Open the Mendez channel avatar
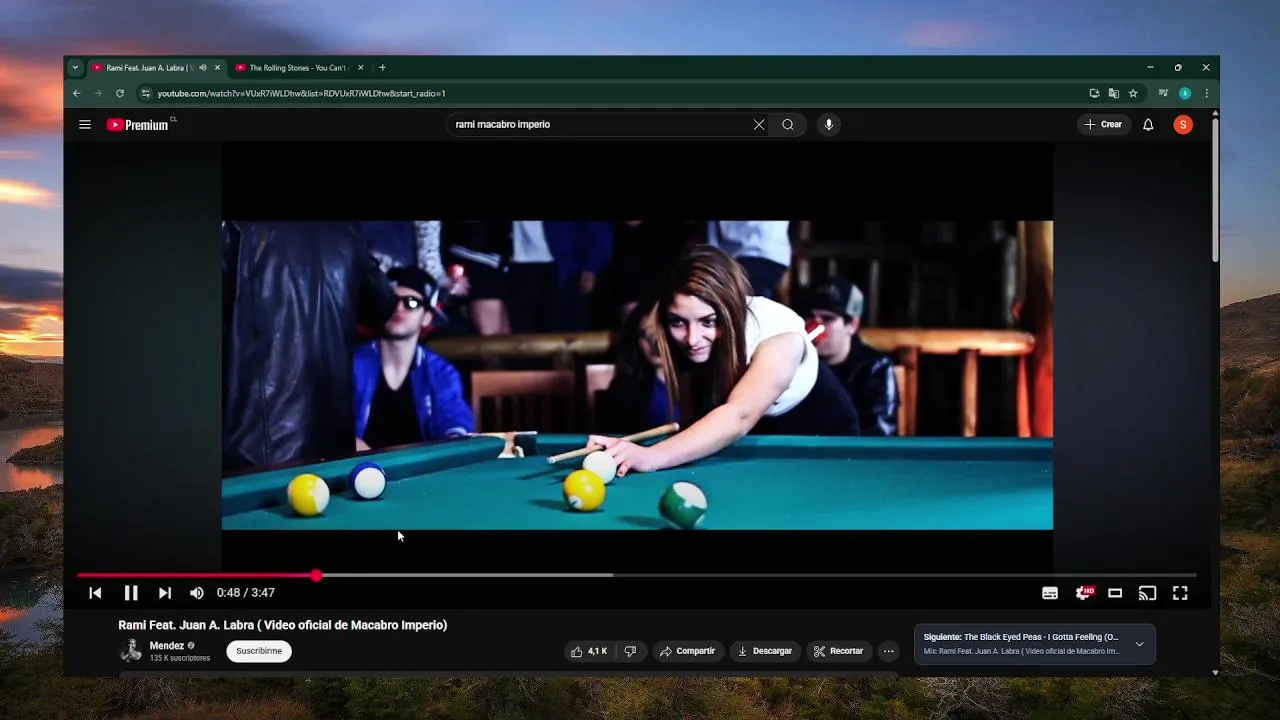Screen dimensions: 1280x720 click(x=130, y=651)
